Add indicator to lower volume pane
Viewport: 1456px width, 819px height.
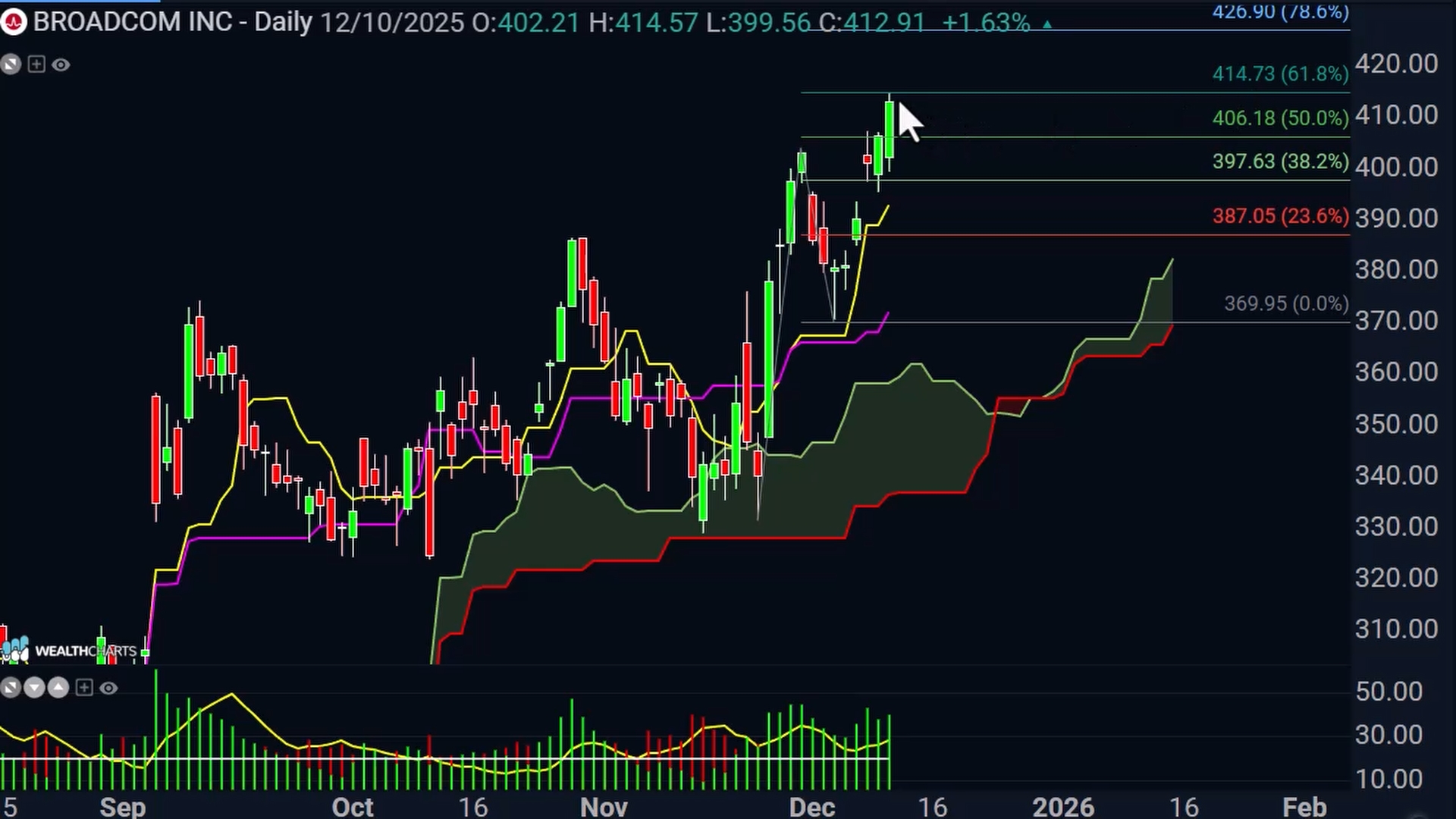(x=84, y=688)
